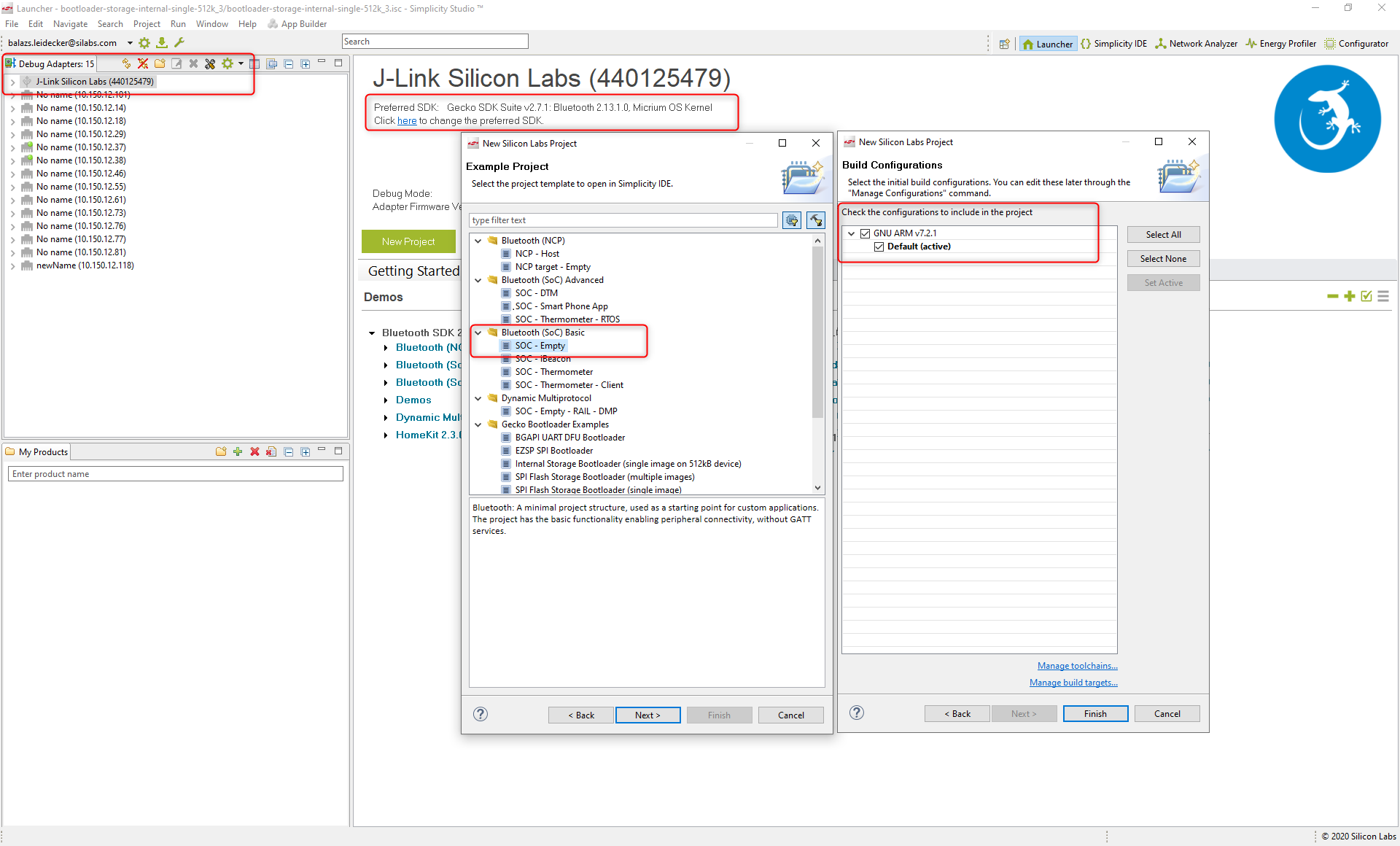Click the second filter icon with star in Example Project
1400x846 pixels.
816,220
